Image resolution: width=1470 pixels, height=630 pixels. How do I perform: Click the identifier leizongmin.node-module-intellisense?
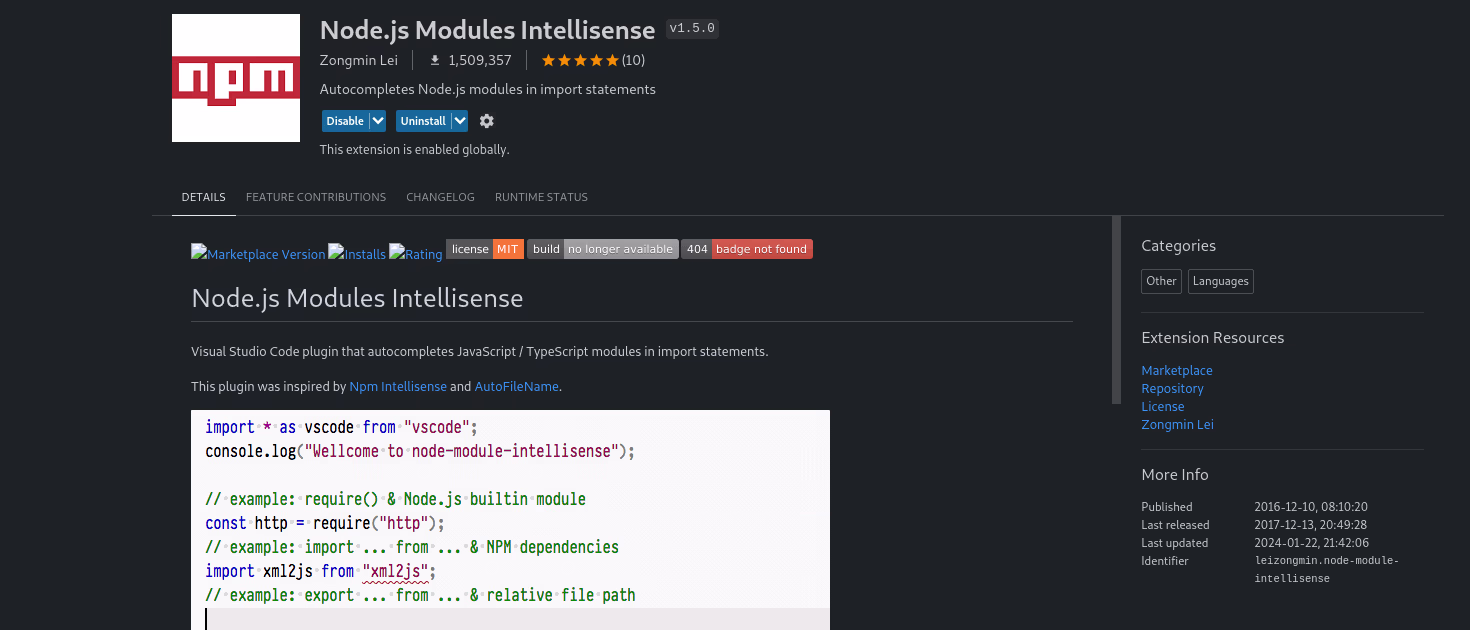(1327, 570)
